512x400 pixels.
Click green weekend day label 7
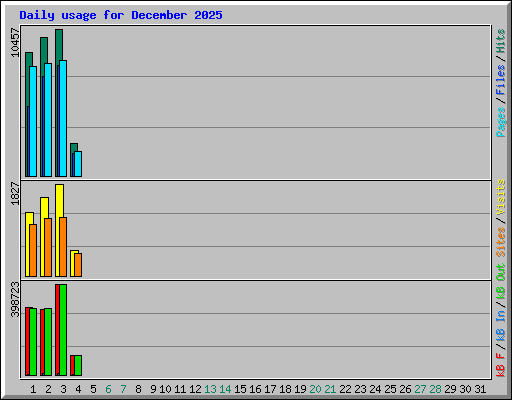[x=123, y=389]
